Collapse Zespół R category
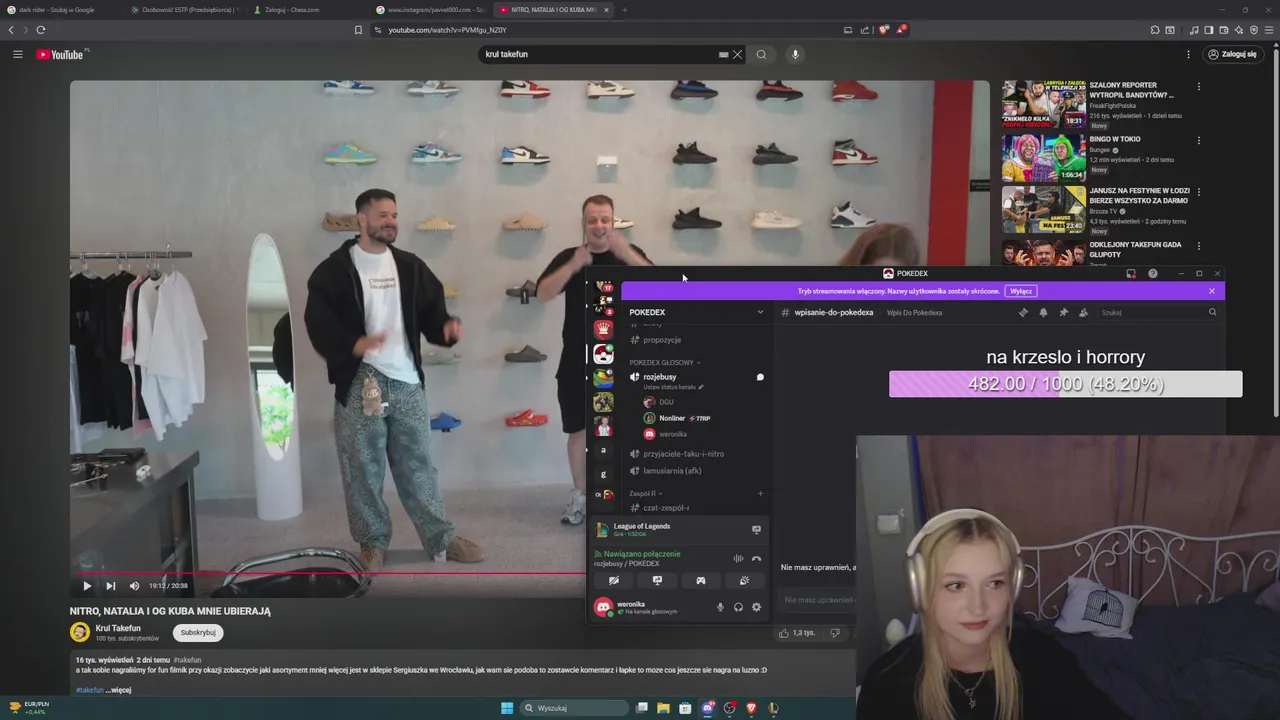 (x=644, y=493)
